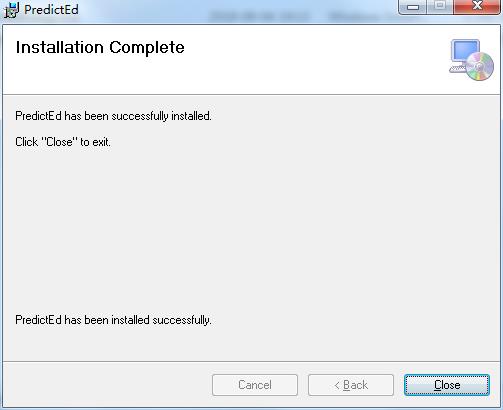Screen dimensions: 503x410
Task: Click the blue monitor in banner graphic
Action: pyautogui.click(x=465, y=51)
